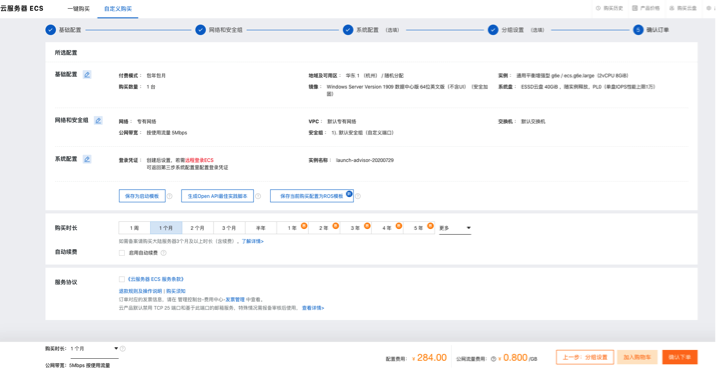
Task: Click the orange 确认下单 button
Action: coord(680,357)
